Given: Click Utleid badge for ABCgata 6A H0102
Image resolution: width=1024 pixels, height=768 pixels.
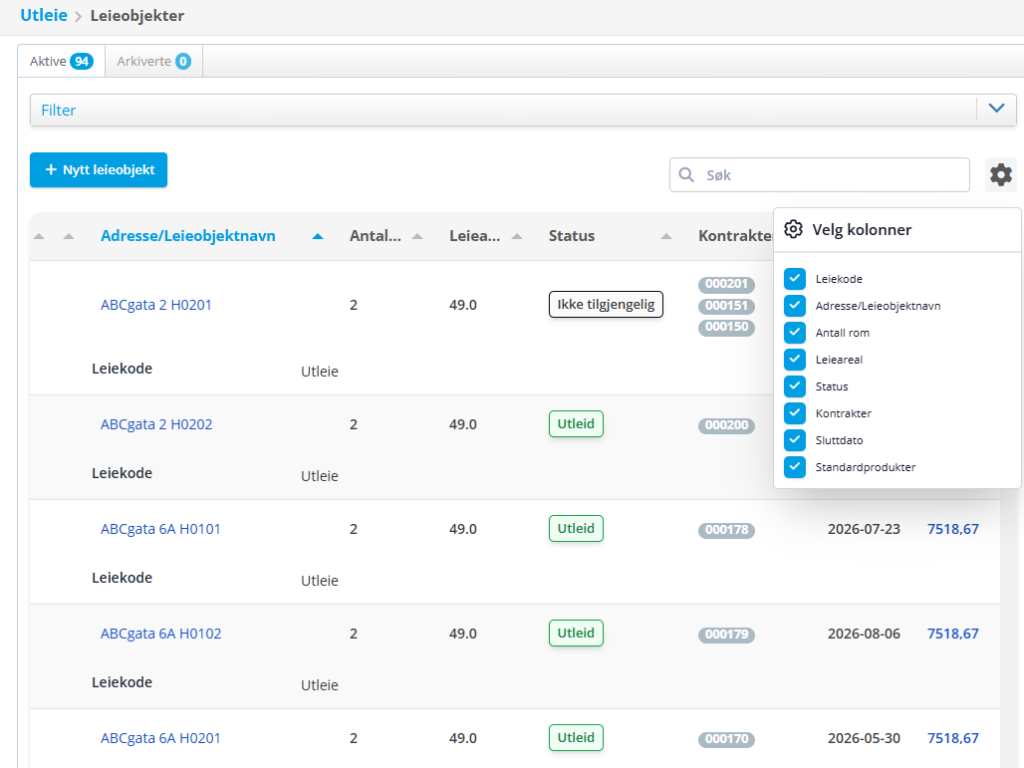Looking at the screenshot, I should point(576,633).
